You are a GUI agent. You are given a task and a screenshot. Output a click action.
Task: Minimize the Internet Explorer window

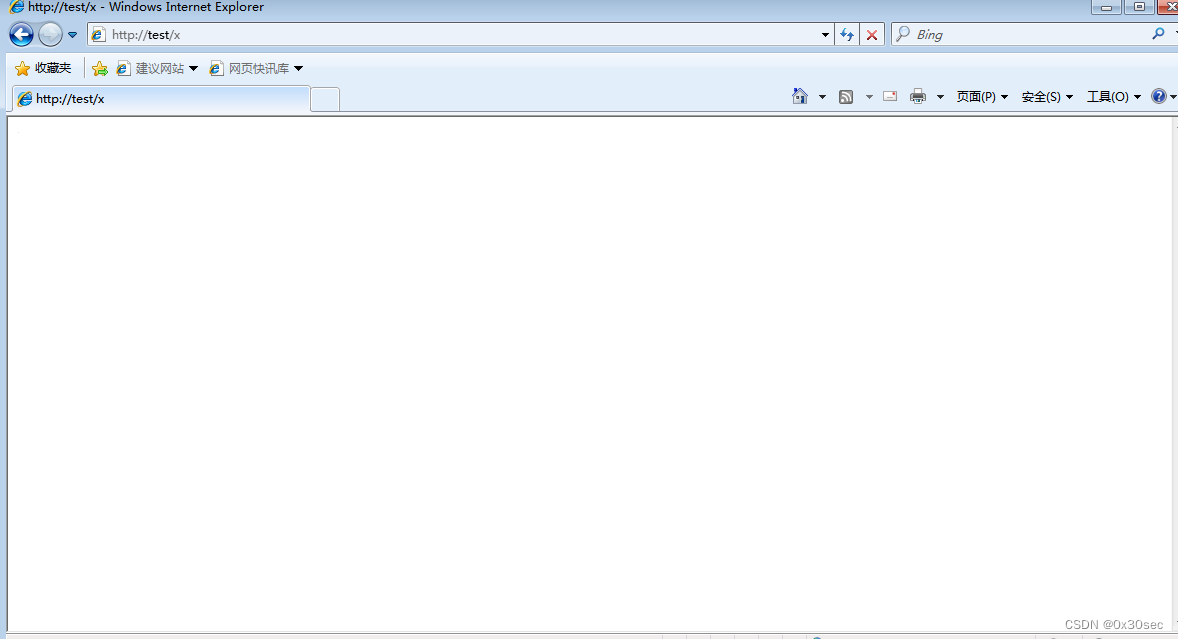coord(1107,8)
